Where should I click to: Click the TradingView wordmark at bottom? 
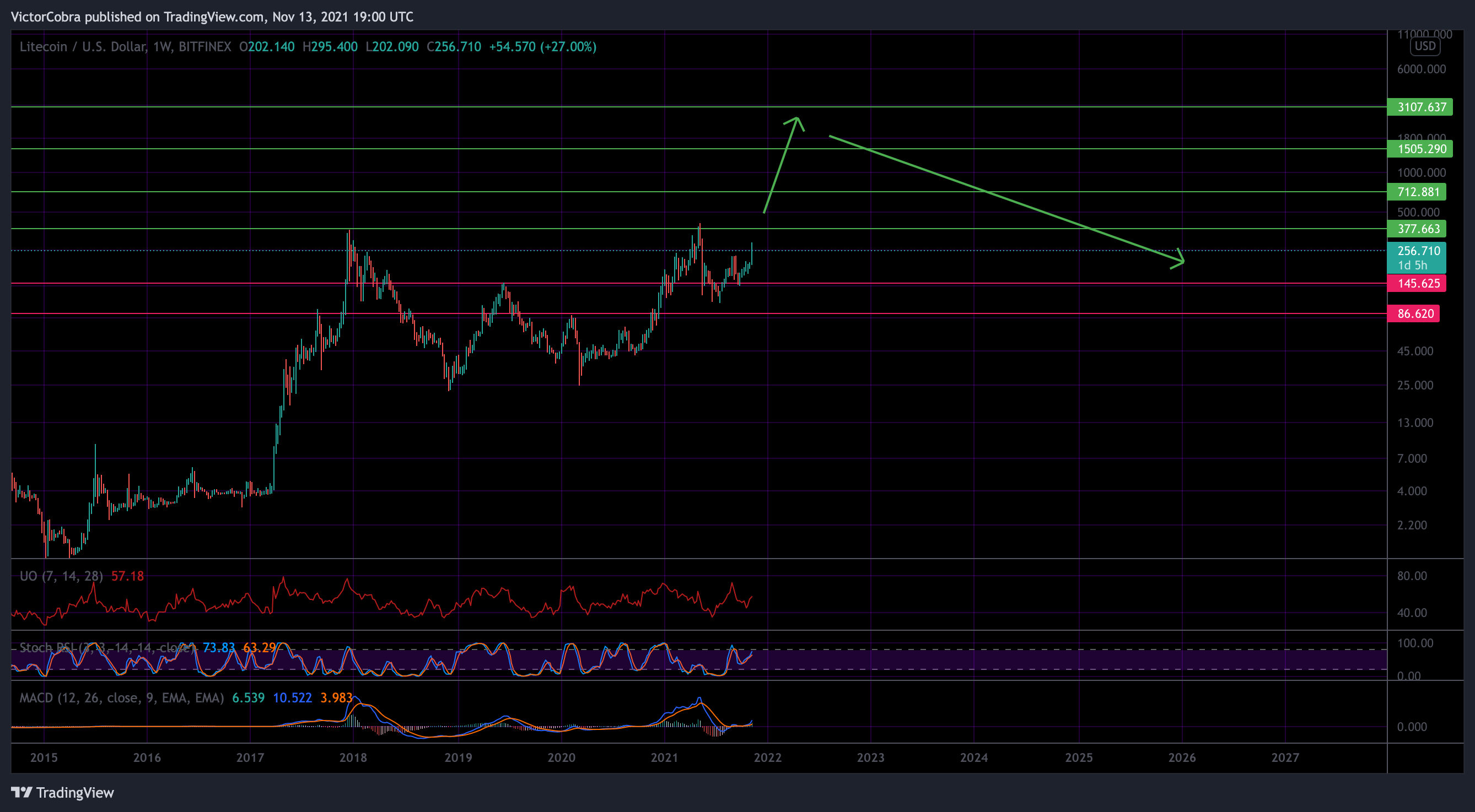75,793
